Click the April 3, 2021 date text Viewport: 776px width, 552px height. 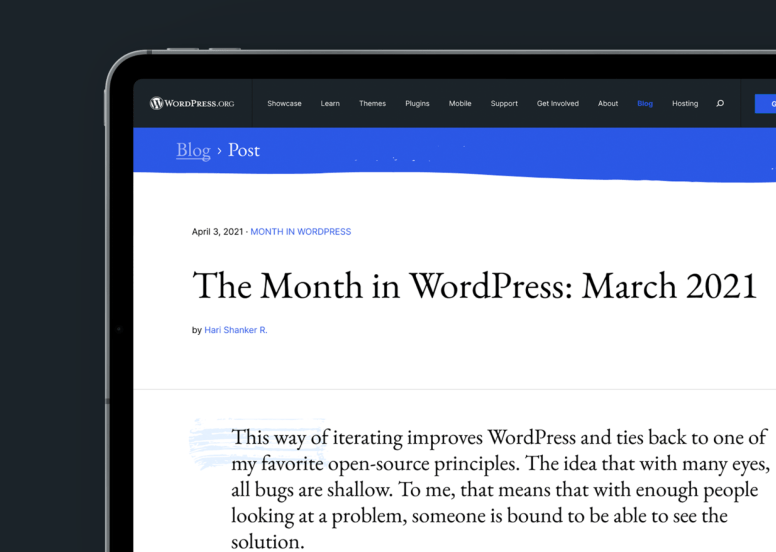pyautogui.click(x=217, y=232)
